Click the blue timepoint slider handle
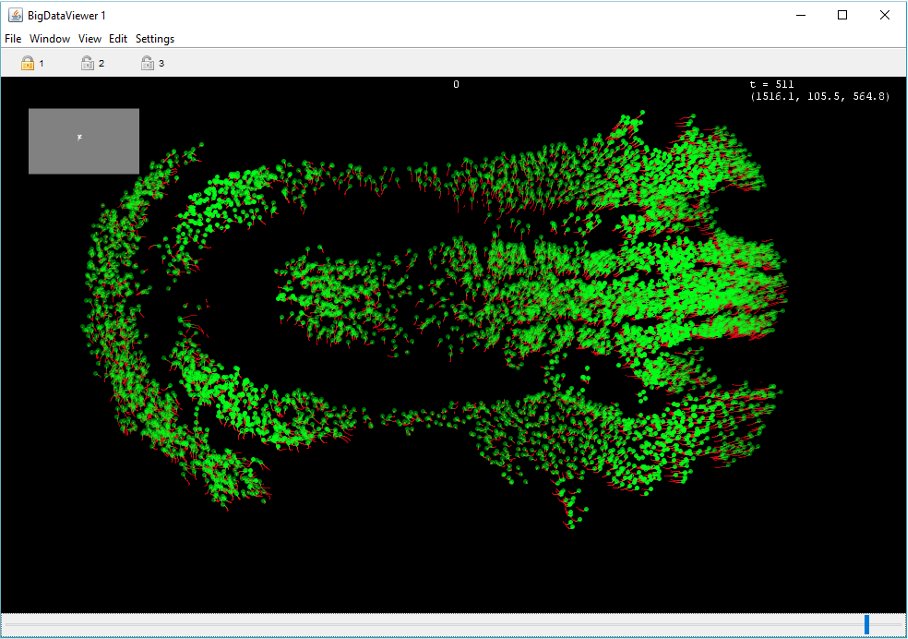 pos(866,623)
